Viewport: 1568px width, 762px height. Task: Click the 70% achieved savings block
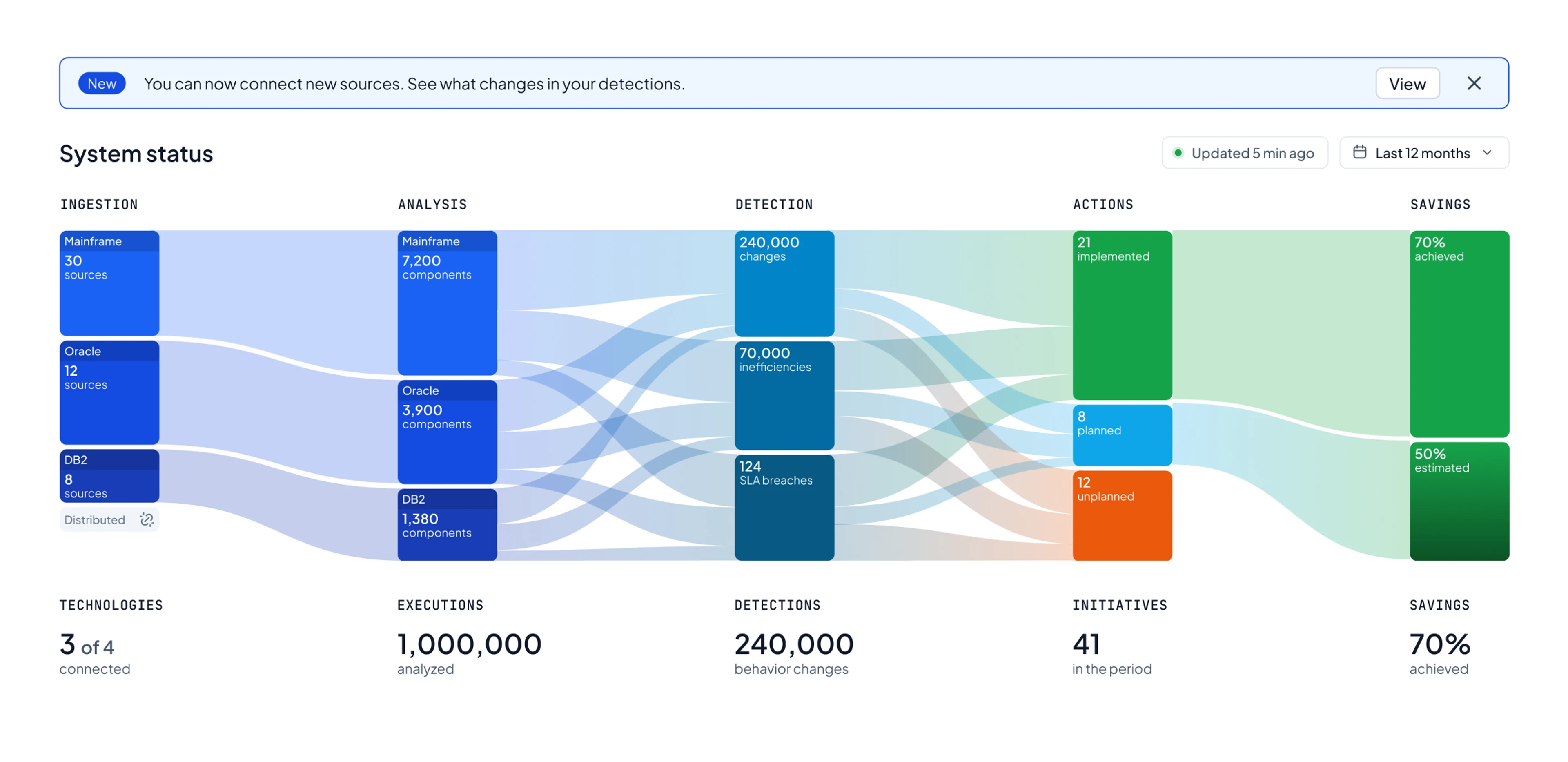(x=1459, y=334)
